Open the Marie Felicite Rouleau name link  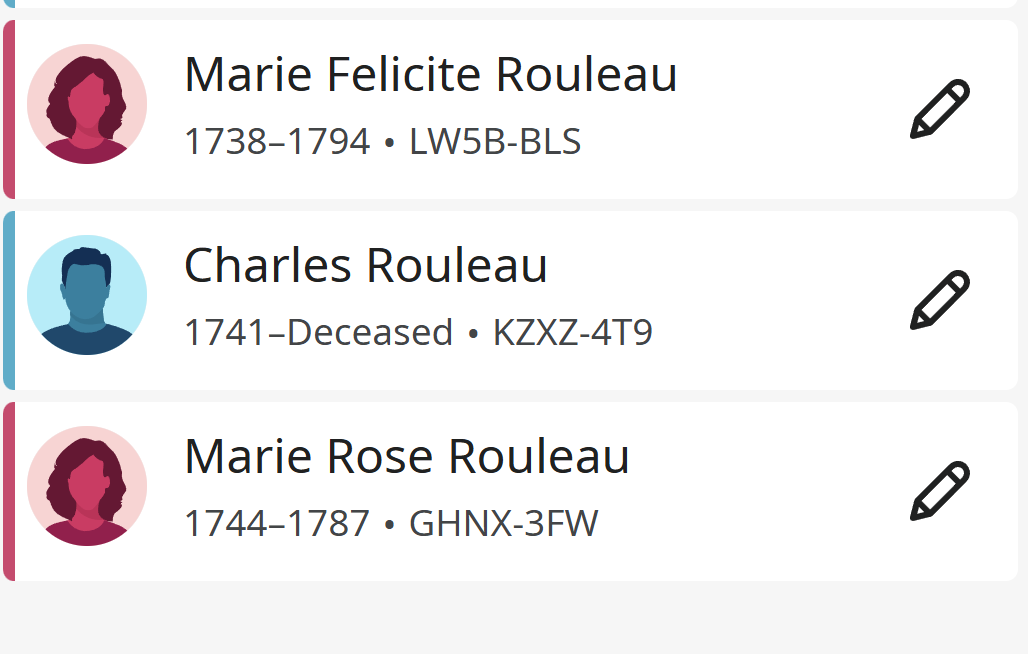point(431,74)
